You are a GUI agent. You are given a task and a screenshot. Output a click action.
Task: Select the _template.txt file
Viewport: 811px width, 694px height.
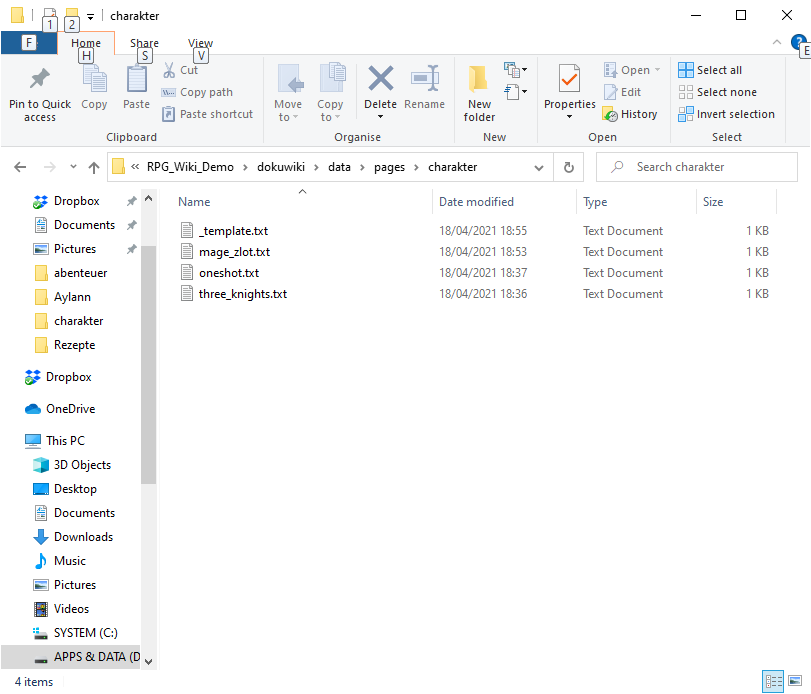(x=233, y=231)
